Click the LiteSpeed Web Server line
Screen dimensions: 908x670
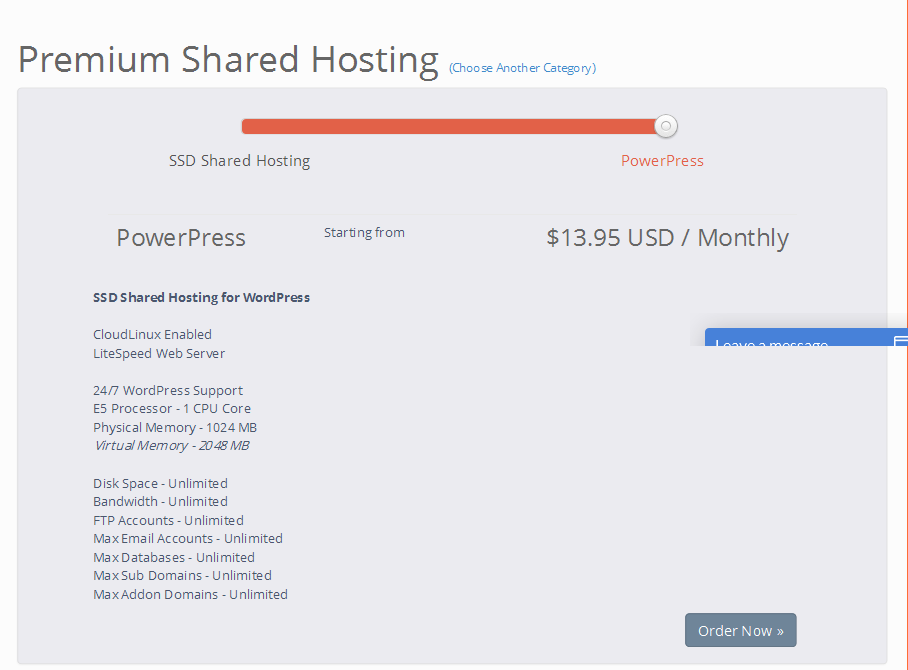[159, 353]
